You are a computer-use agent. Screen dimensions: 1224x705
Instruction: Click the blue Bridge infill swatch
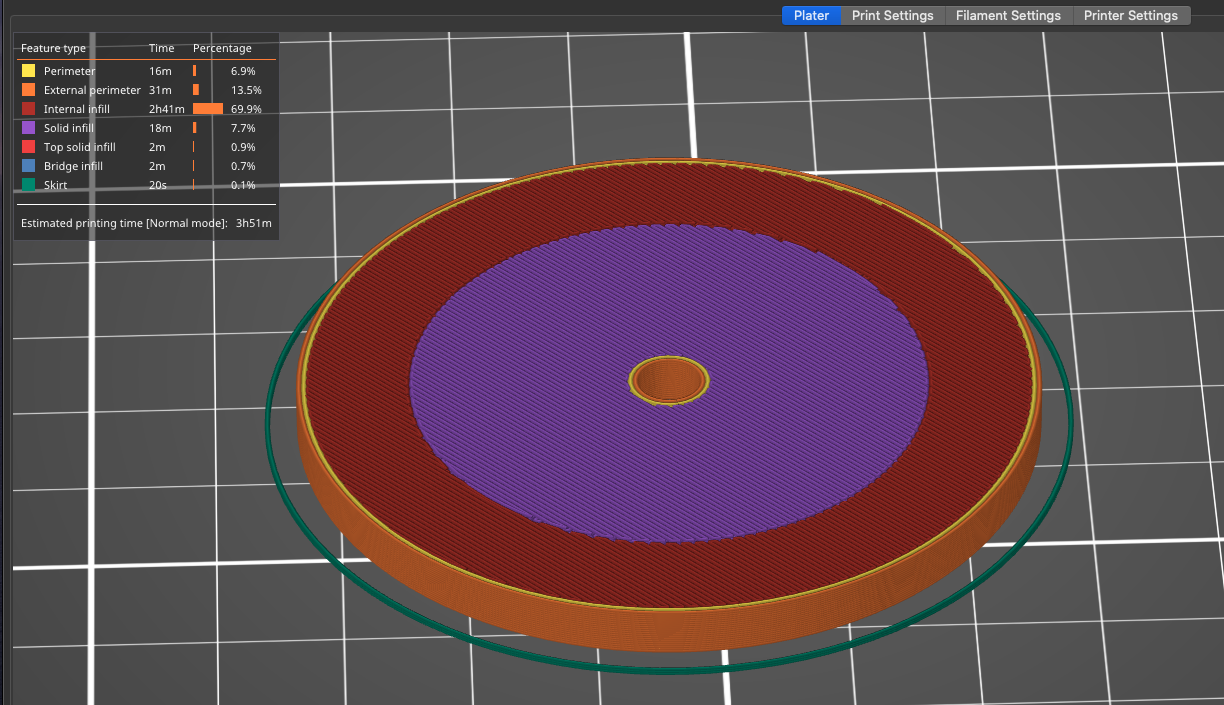28,166
